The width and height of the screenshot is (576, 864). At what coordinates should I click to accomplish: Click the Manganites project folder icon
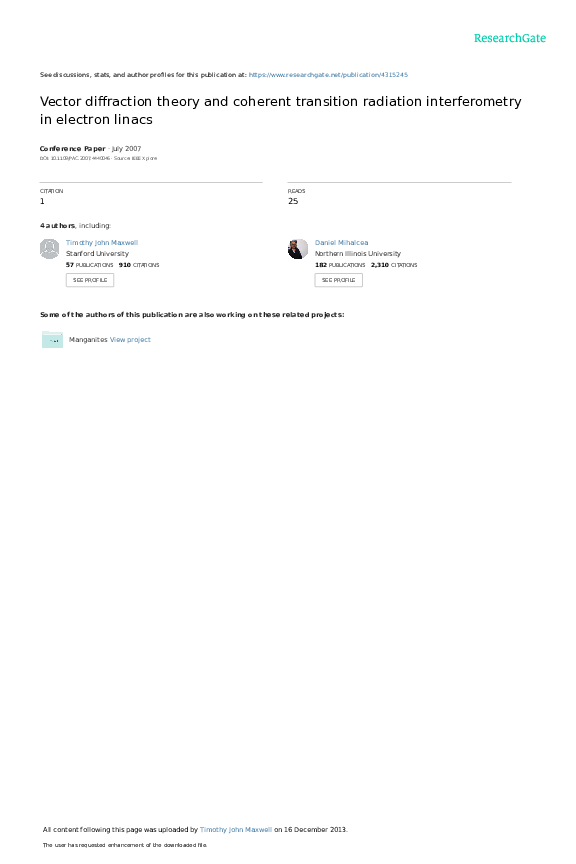pyautogui.click(x=52, y=339)
